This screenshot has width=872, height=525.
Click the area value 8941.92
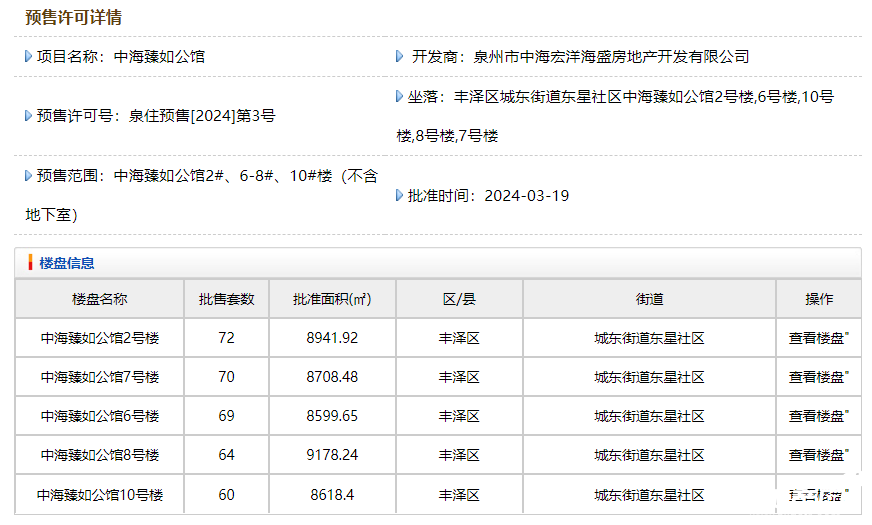(x=332, y=338)
